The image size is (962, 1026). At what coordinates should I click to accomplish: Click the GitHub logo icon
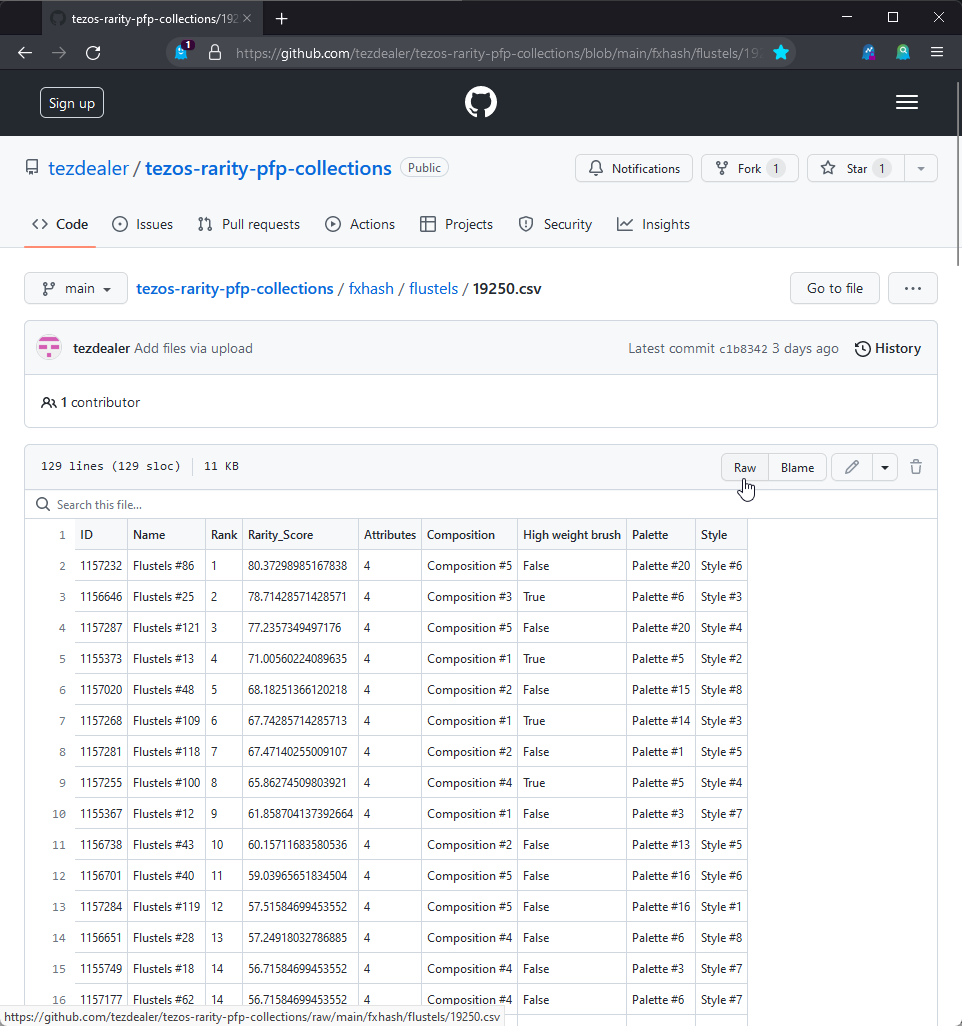coord(481,102)
